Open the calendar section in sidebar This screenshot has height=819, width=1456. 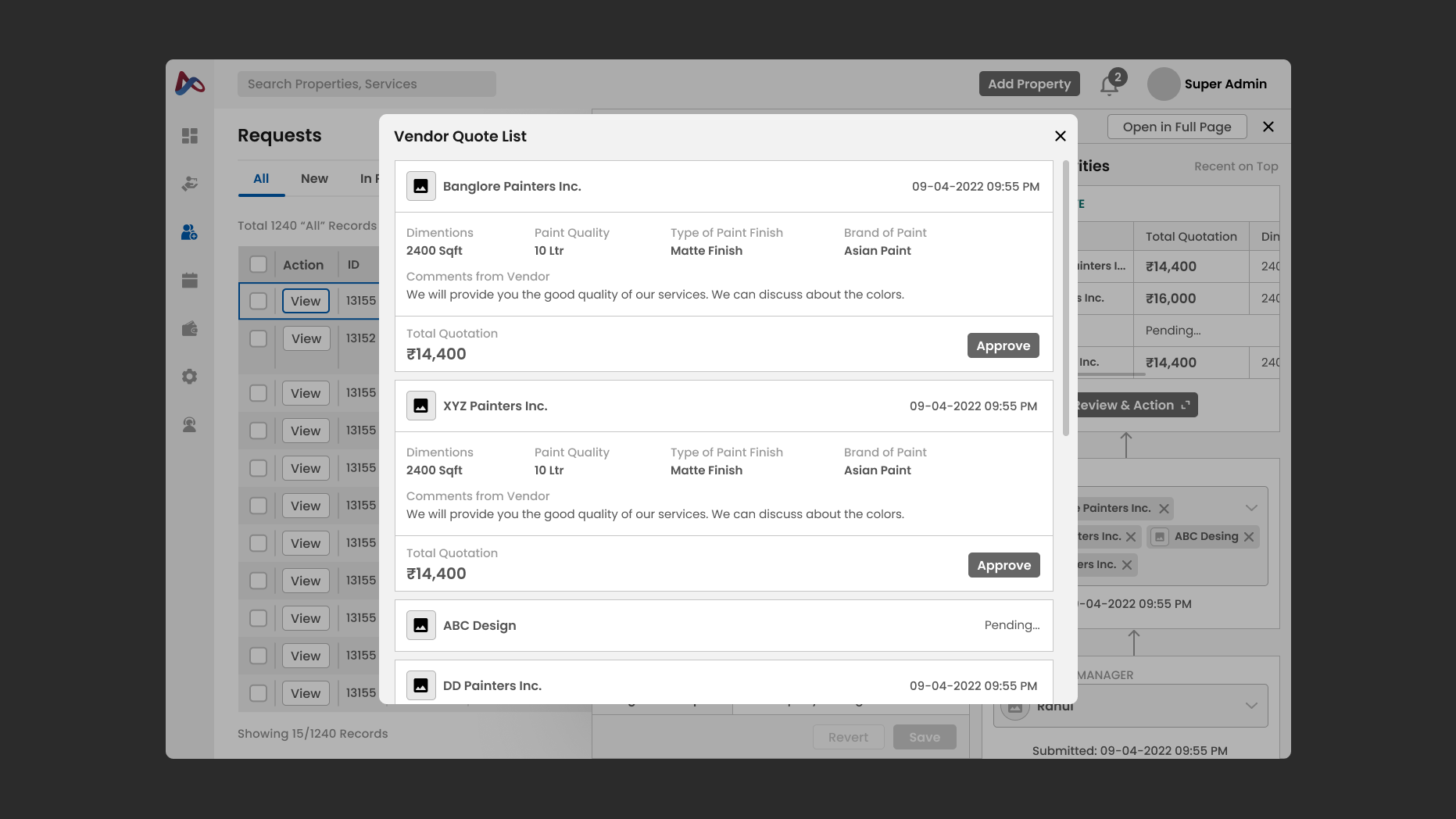tap(189, 280)
